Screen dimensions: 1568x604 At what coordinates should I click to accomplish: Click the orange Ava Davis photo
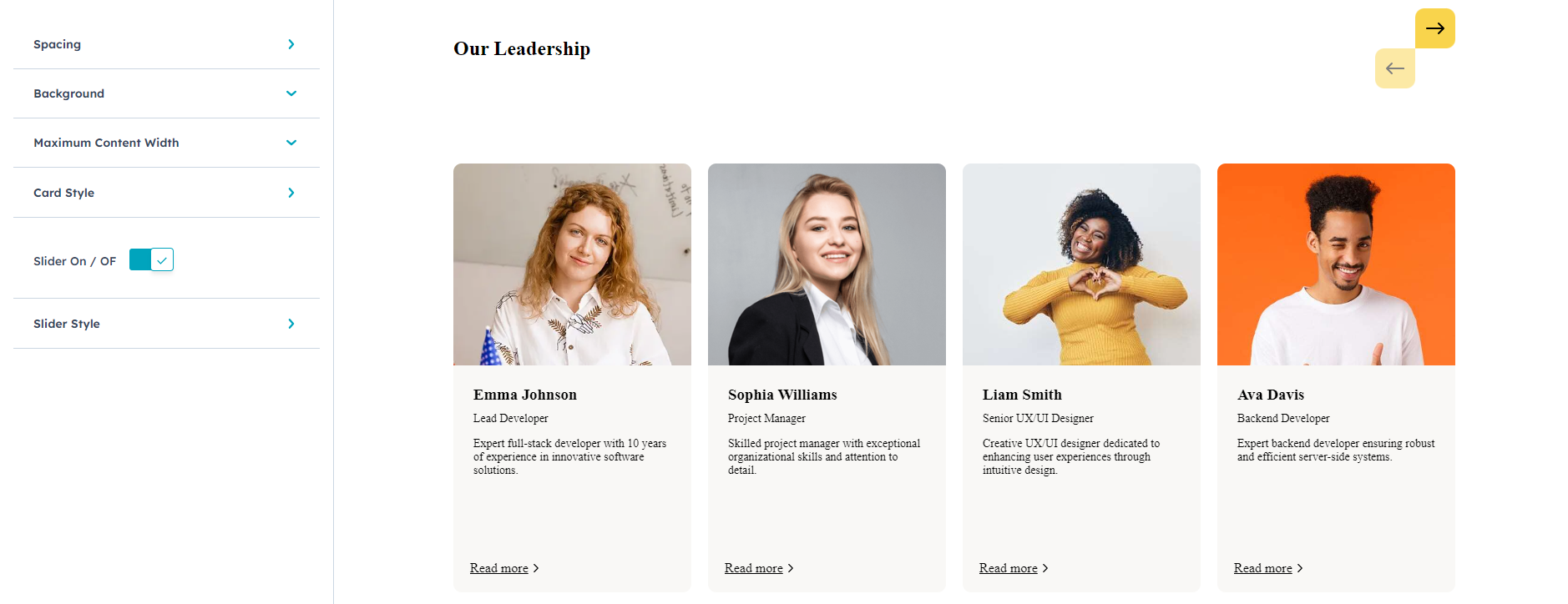point(1336,264)
